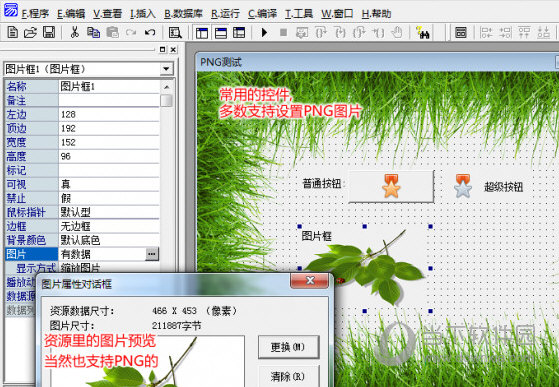This screenshot has height=387, width=559.
Task: Click the property list scrollbar thumb
Action: (x=166, y=100)
